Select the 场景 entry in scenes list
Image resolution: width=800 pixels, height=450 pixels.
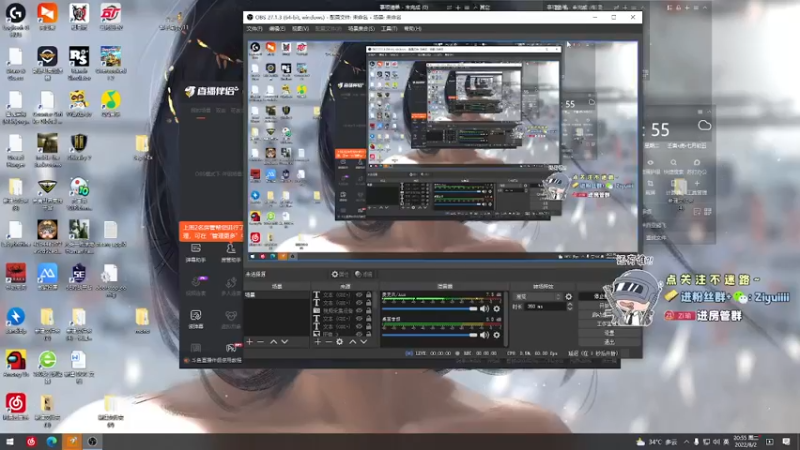click(276, 295)
